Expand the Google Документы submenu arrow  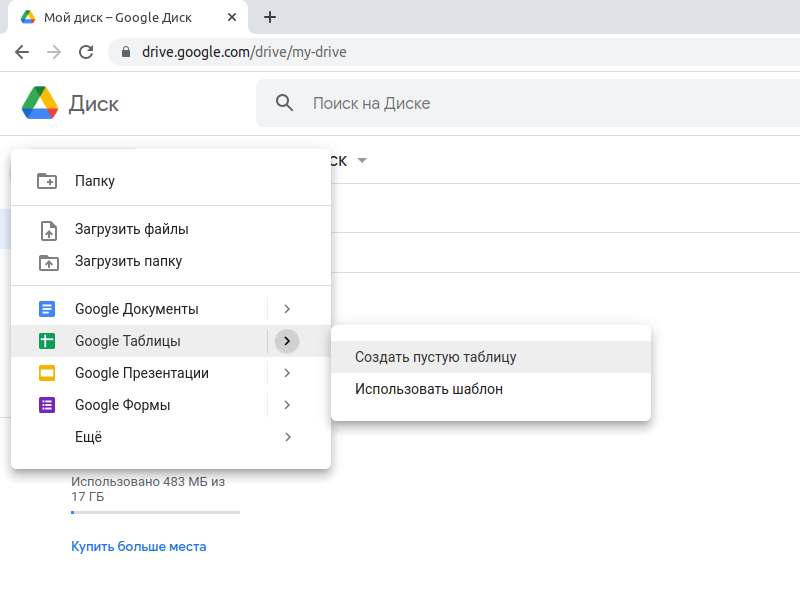click(x=287, y=309)
